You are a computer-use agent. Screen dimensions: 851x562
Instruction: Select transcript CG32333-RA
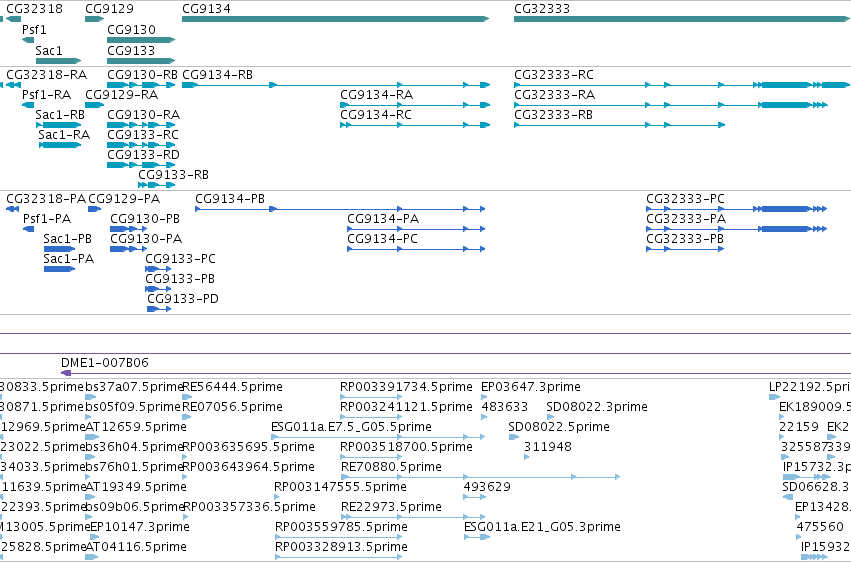[x=671, y=105]
